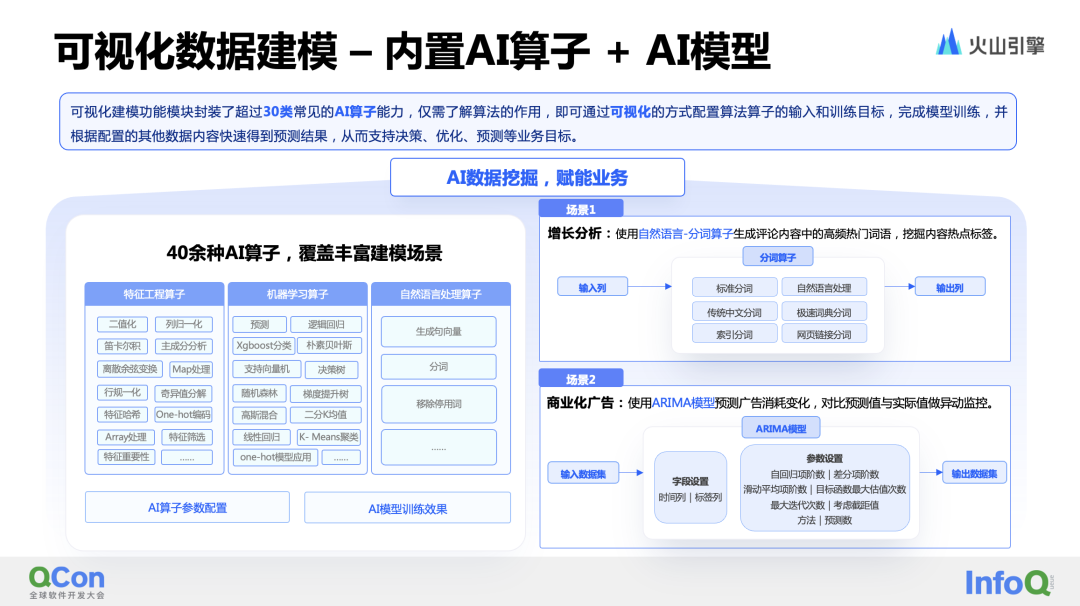The height and width of the screenshot is (606, 1080).
Task: Click the 支持向量机 operator
Action: [267, 369]
